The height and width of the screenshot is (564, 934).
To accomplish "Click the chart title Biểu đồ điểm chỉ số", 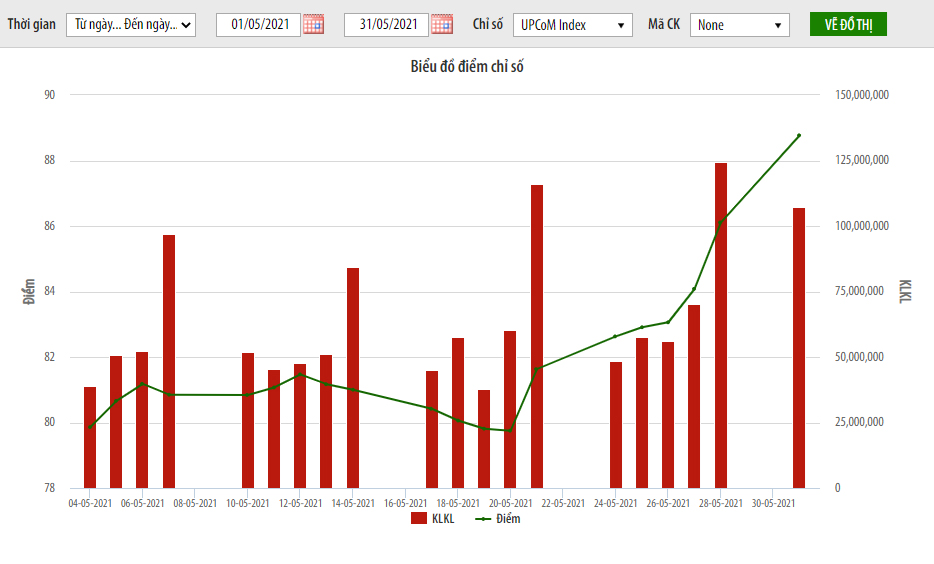I will 467,67.
